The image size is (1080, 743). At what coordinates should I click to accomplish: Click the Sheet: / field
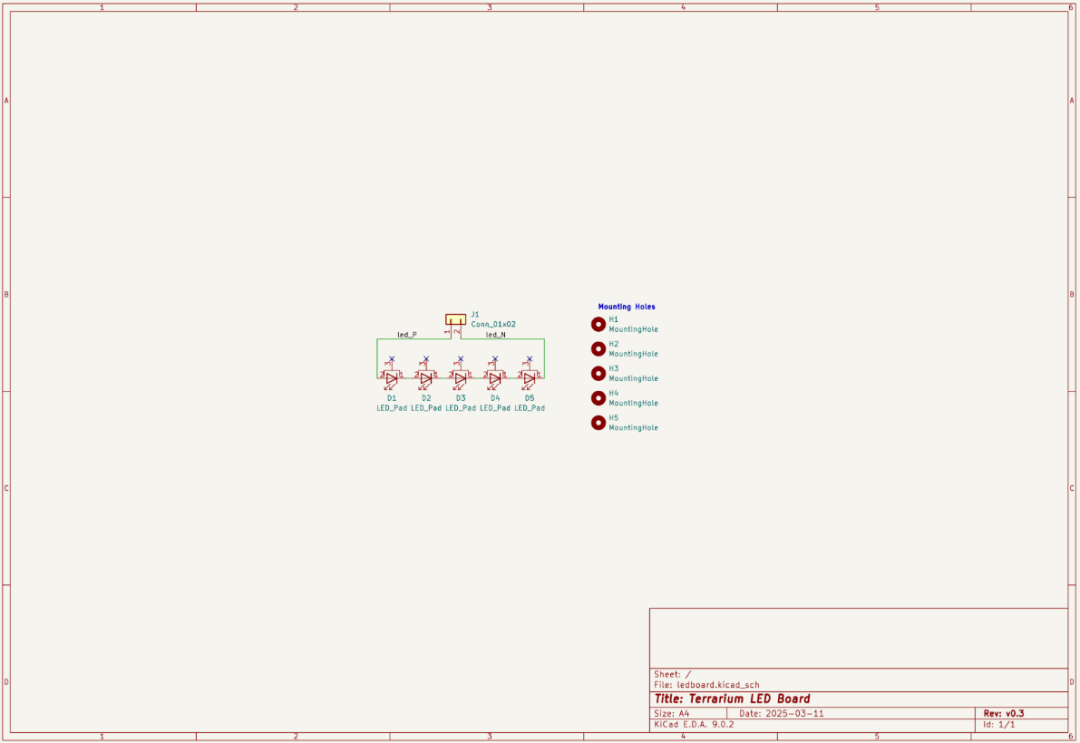672,675
